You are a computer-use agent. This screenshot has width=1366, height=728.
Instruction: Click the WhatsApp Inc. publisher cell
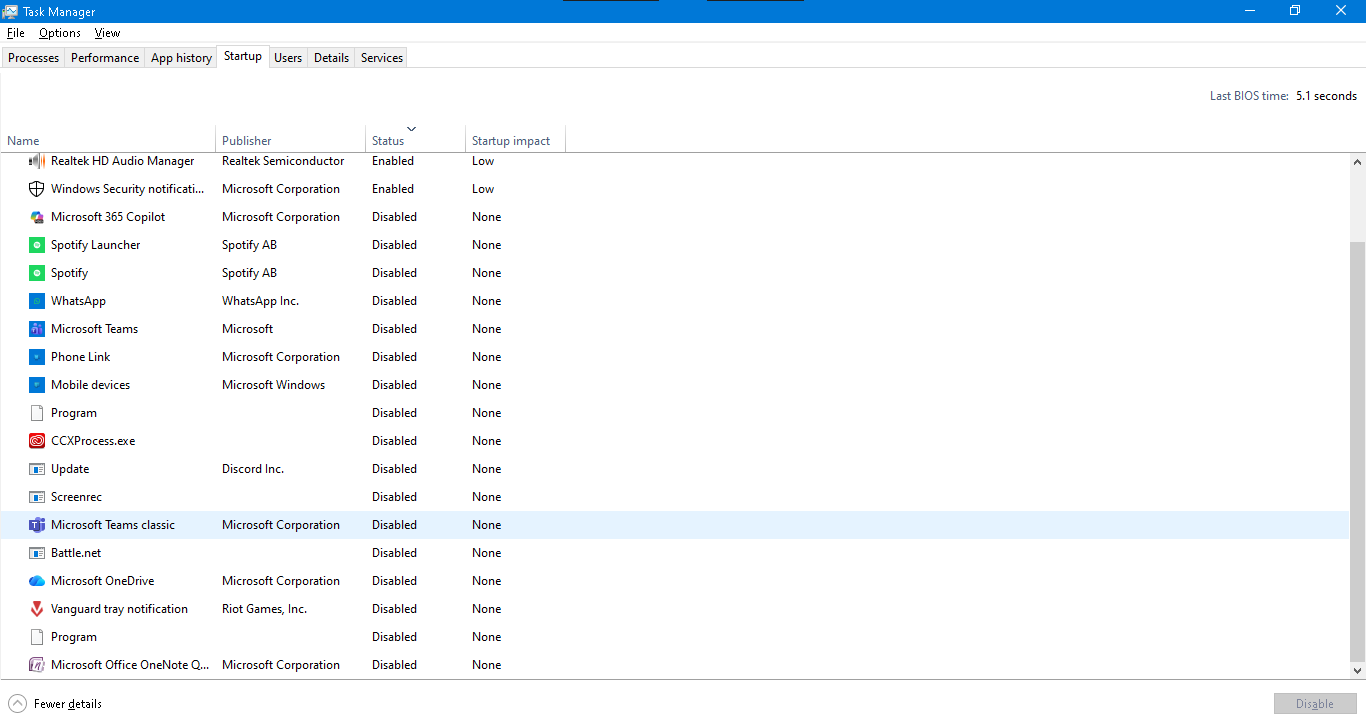click(260, 301)
